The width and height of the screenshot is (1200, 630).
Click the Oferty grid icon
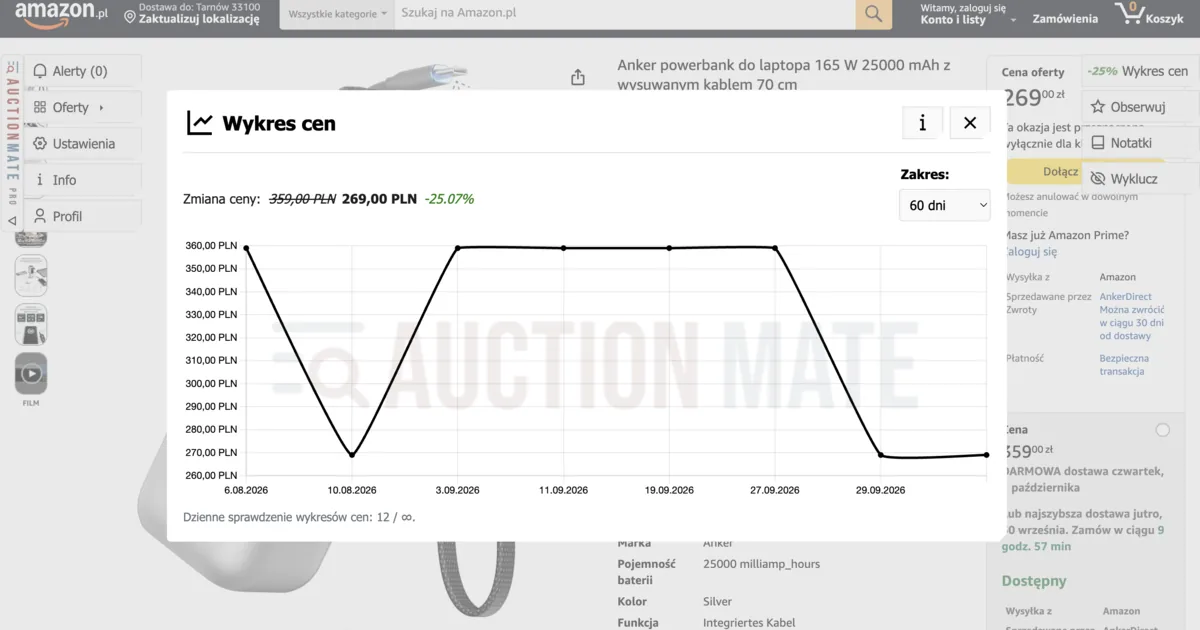click(x=40, y=107)
